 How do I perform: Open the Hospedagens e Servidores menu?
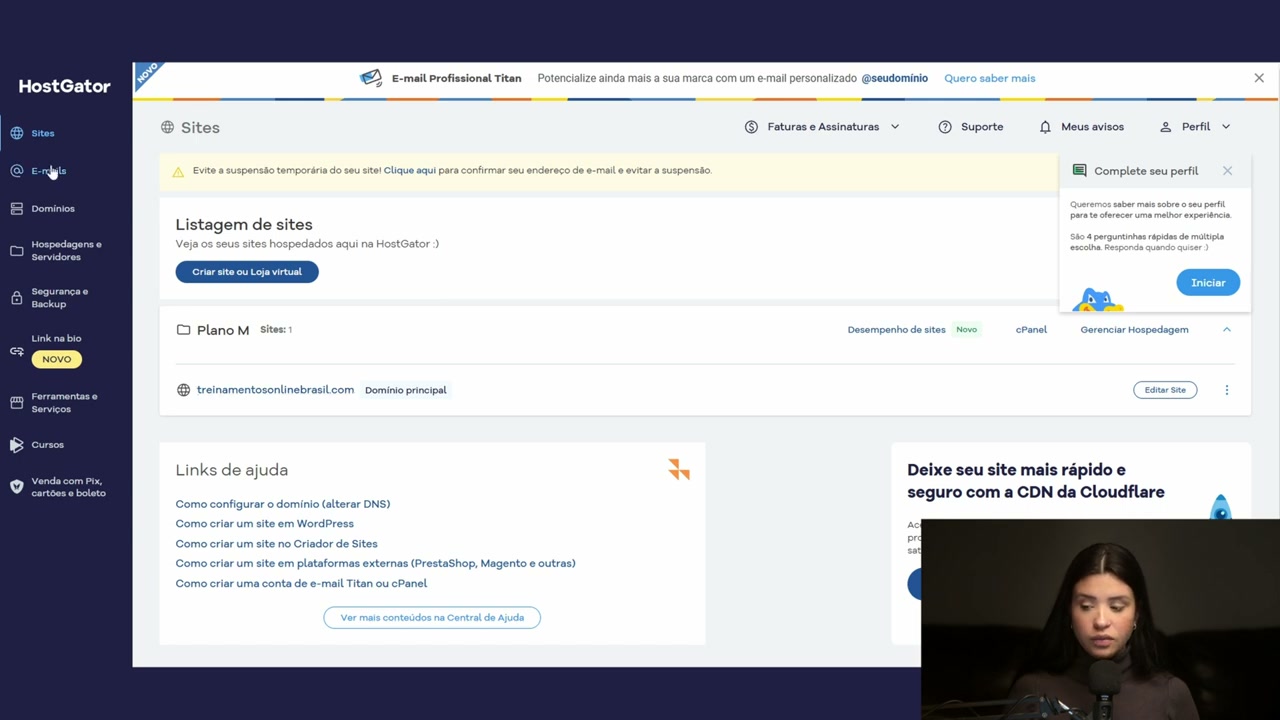(x=66, y=251)
